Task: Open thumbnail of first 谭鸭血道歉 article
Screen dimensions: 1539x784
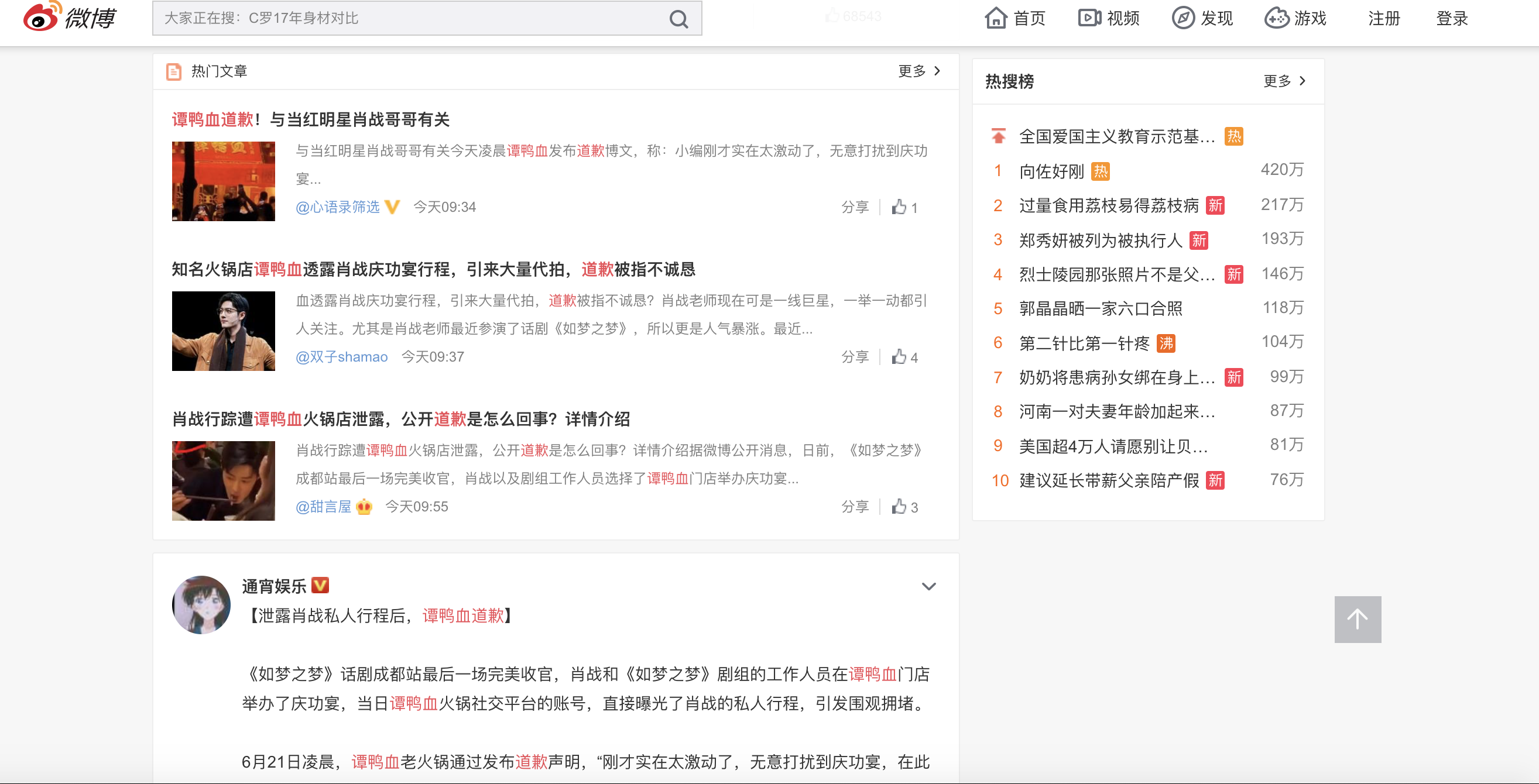Action: pos(224,181)
